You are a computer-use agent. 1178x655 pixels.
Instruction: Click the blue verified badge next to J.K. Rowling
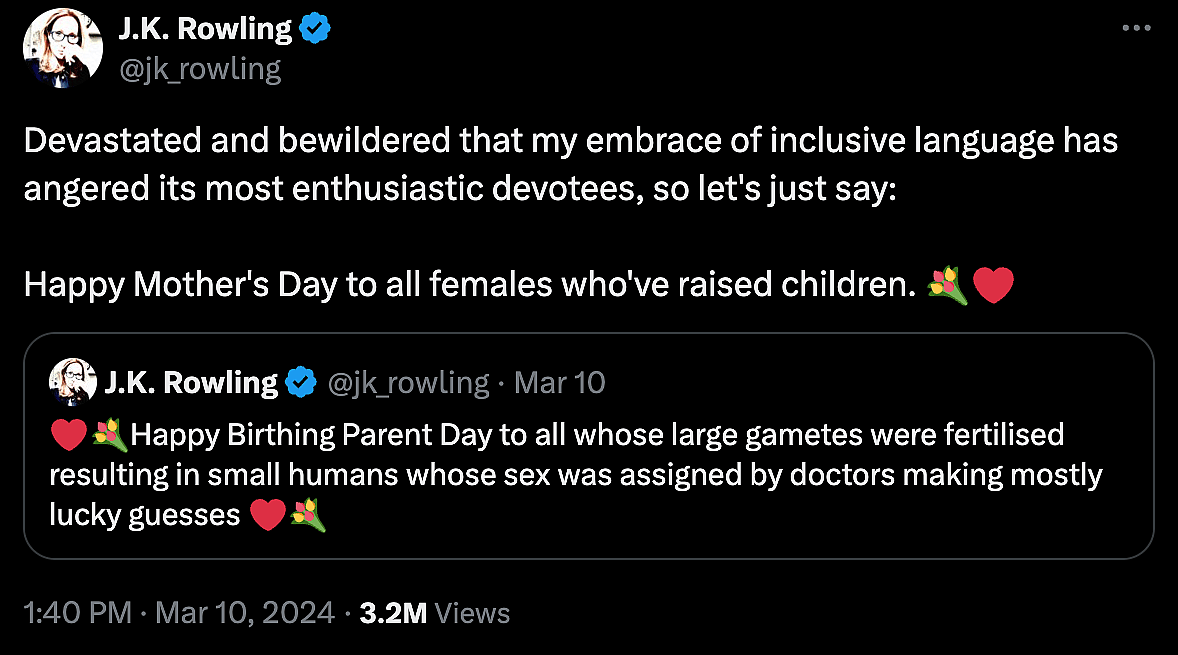point(314,28)
